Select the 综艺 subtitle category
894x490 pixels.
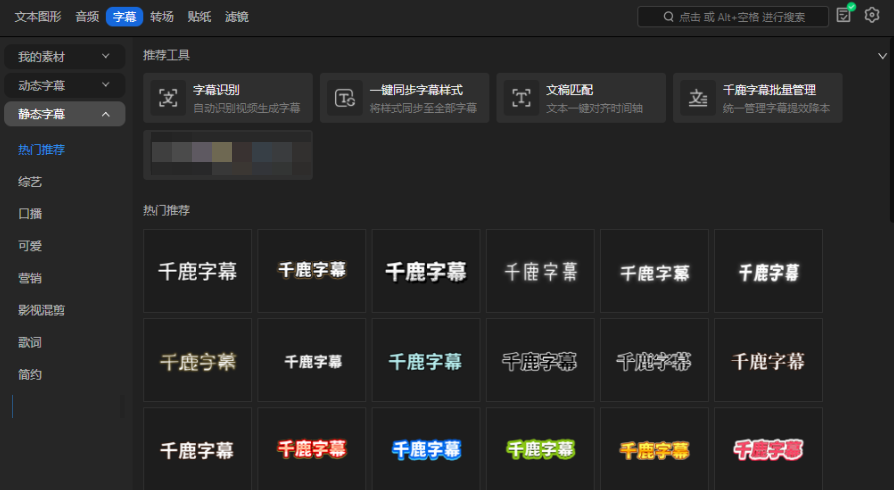click(30, 182)
